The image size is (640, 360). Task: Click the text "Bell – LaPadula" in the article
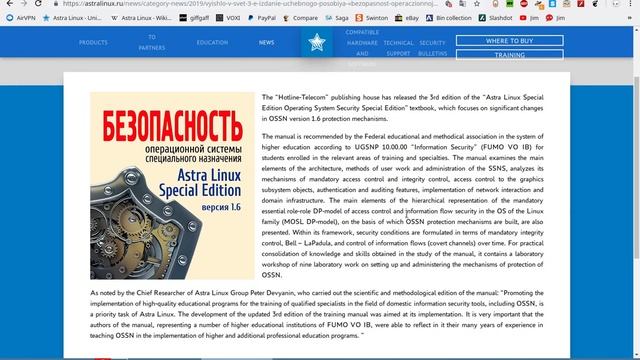(x=309, y=243)
